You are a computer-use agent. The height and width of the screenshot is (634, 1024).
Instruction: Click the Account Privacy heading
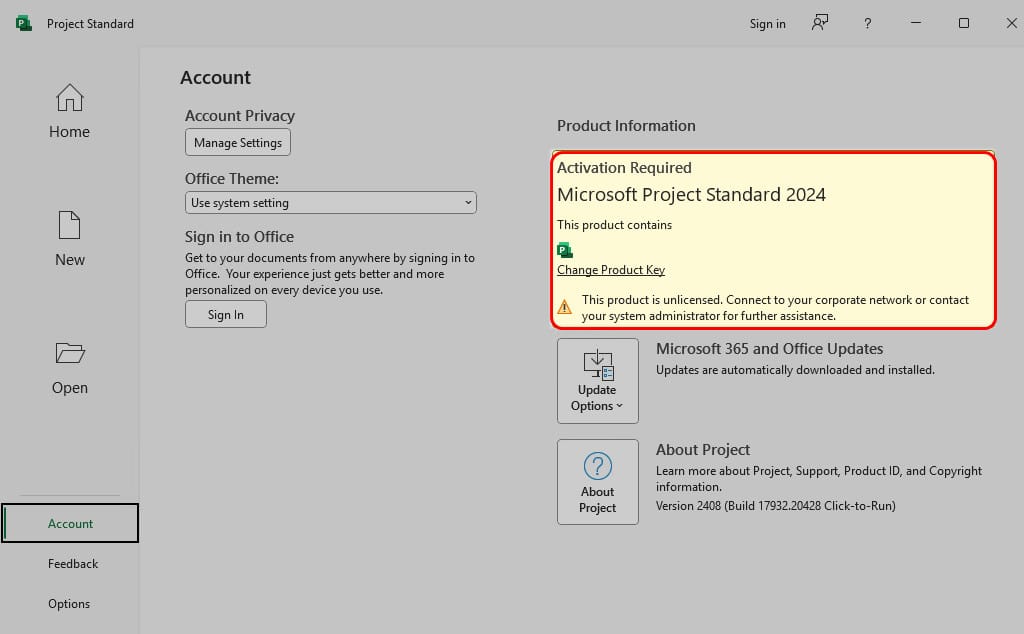(240, 116)
